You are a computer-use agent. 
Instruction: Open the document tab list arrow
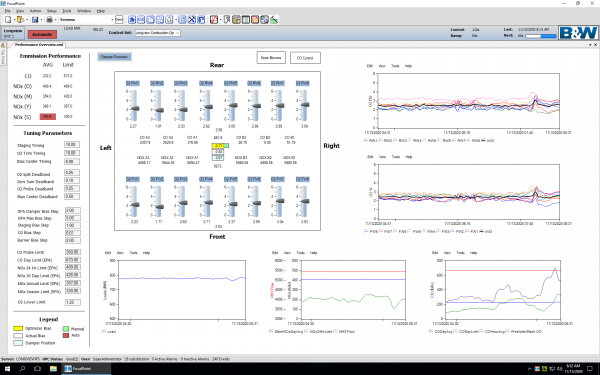[590, 45]
